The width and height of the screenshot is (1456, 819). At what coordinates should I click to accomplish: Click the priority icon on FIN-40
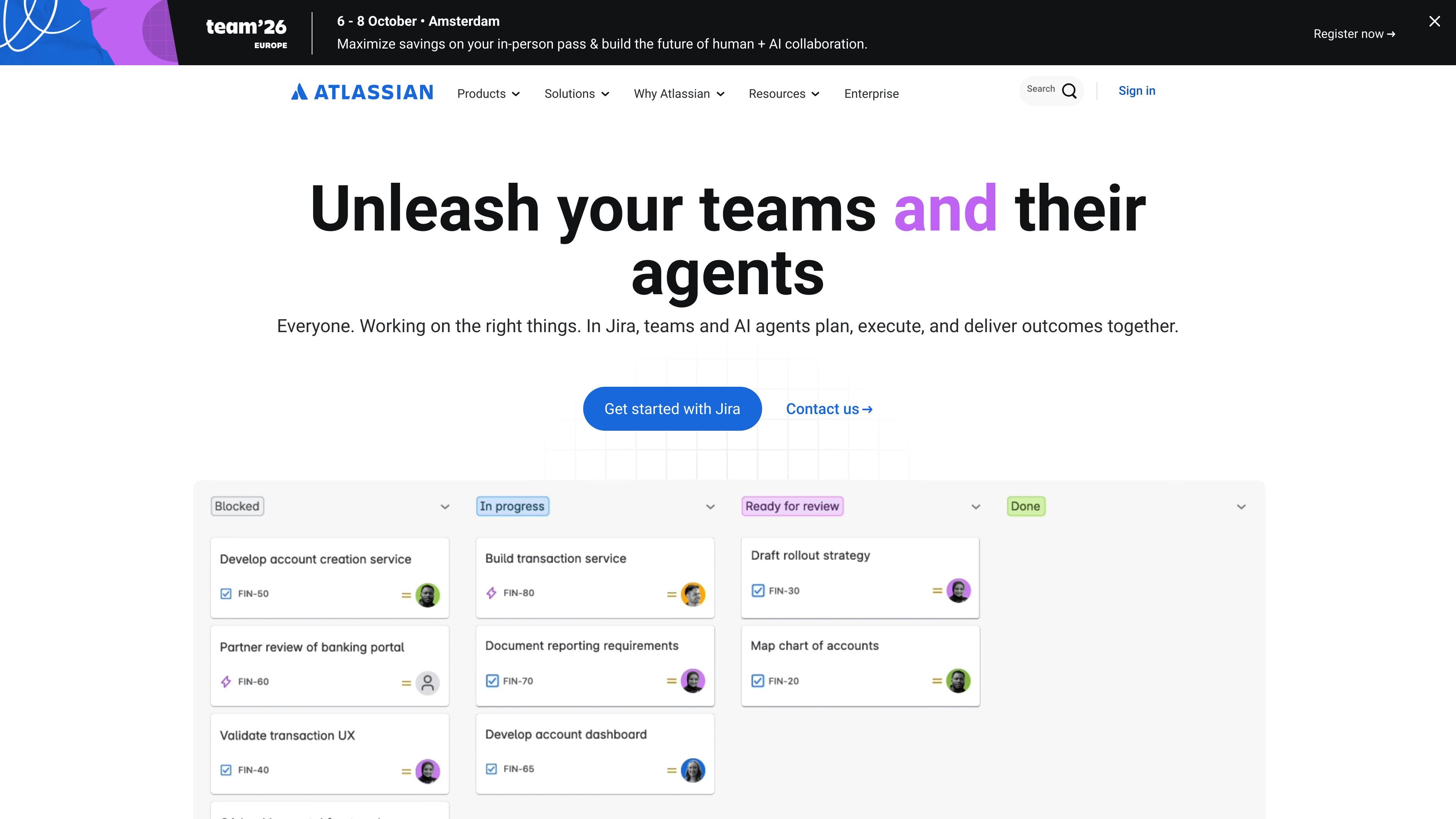(x=406, y=772)
